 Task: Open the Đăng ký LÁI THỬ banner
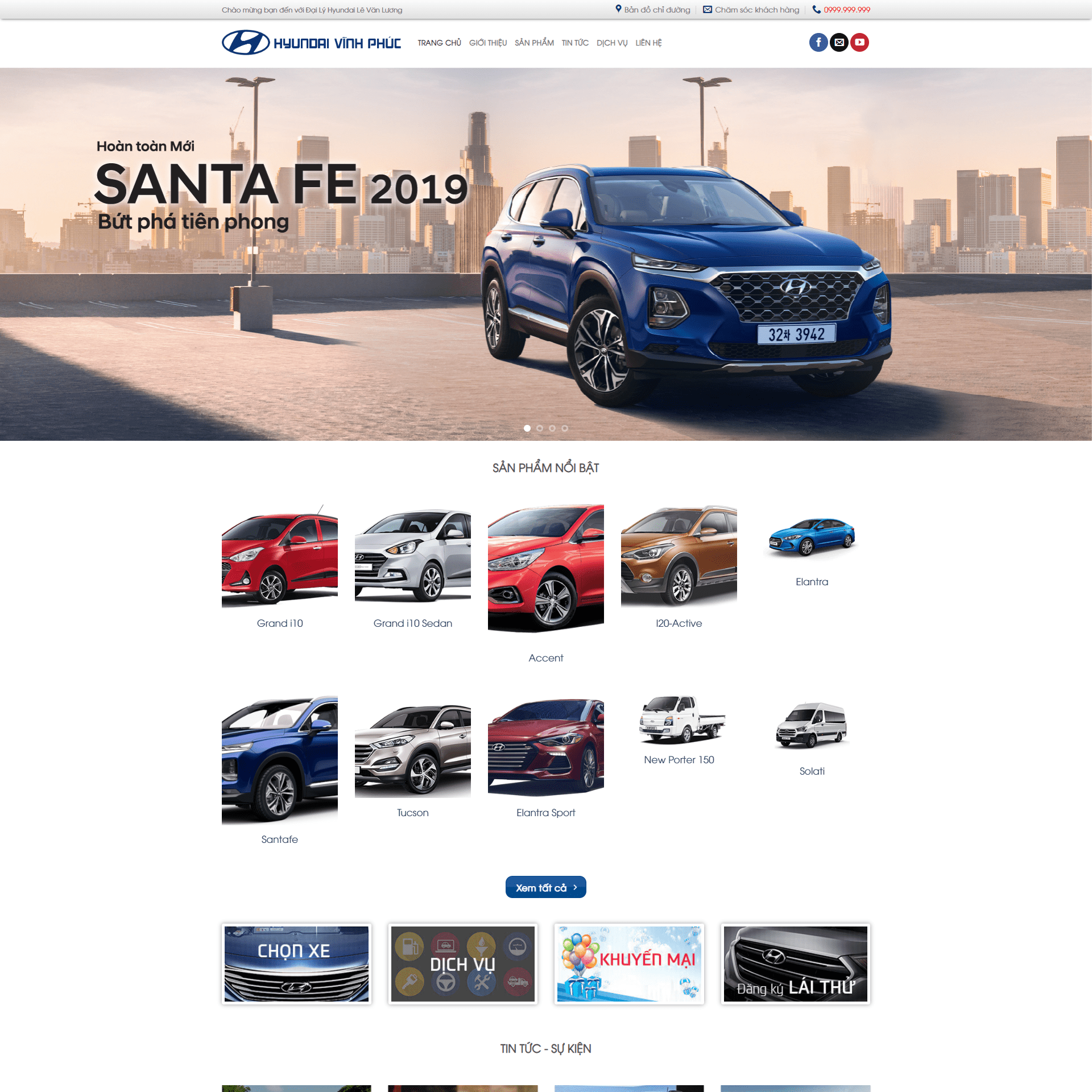click(x=796, y=964)
